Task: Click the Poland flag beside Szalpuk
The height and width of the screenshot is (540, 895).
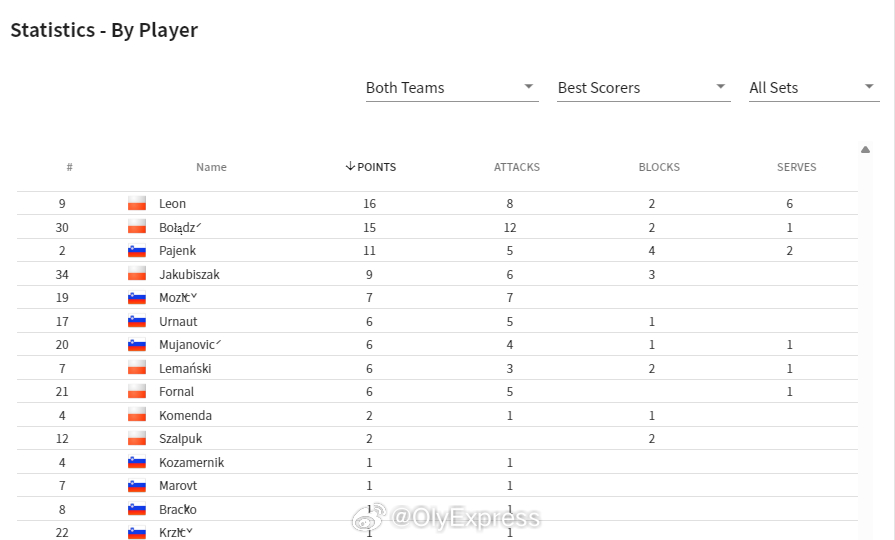Action: pyautogui.click(x=137, y=438)
